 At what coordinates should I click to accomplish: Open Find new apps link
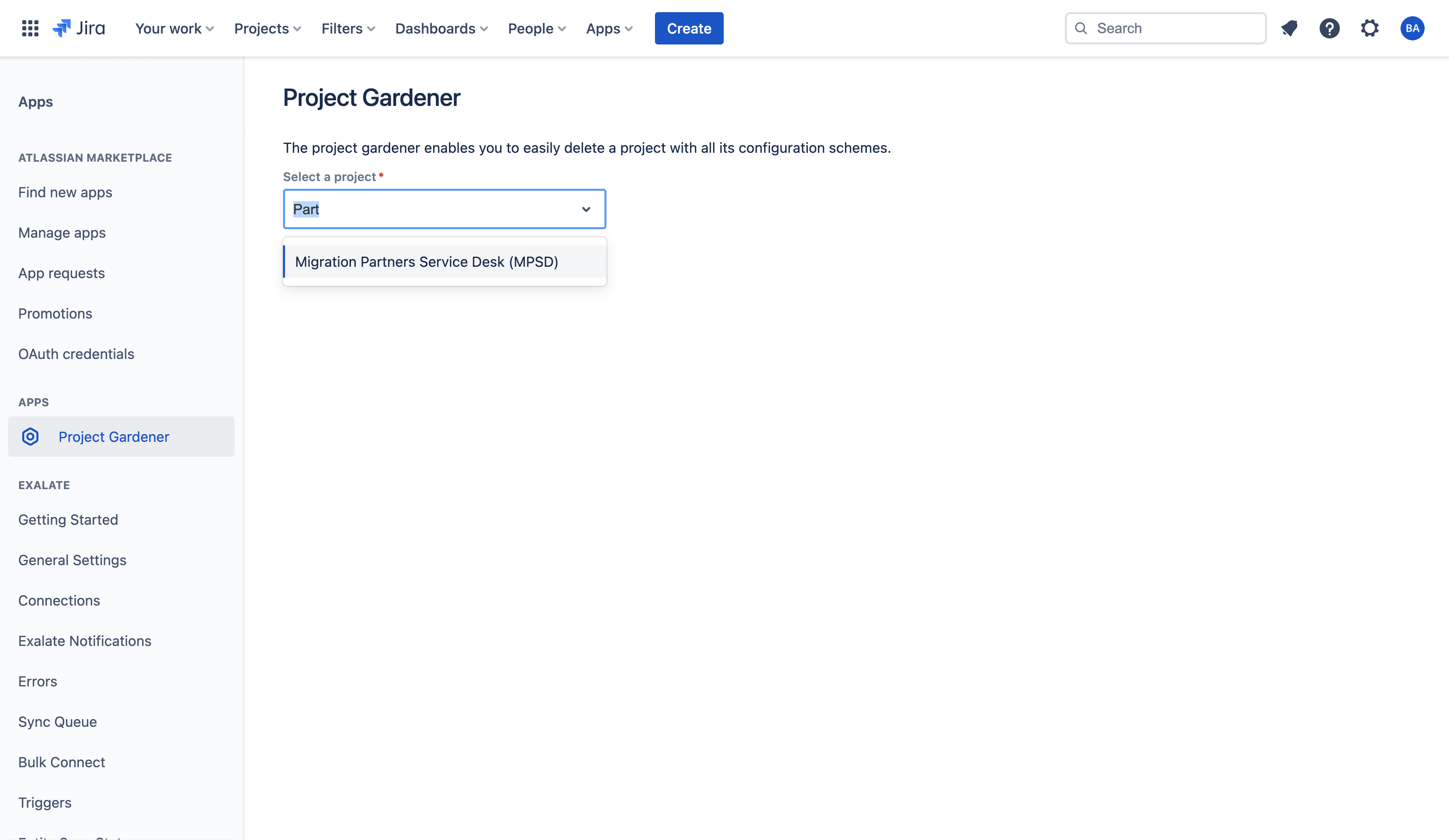point(65,192)
